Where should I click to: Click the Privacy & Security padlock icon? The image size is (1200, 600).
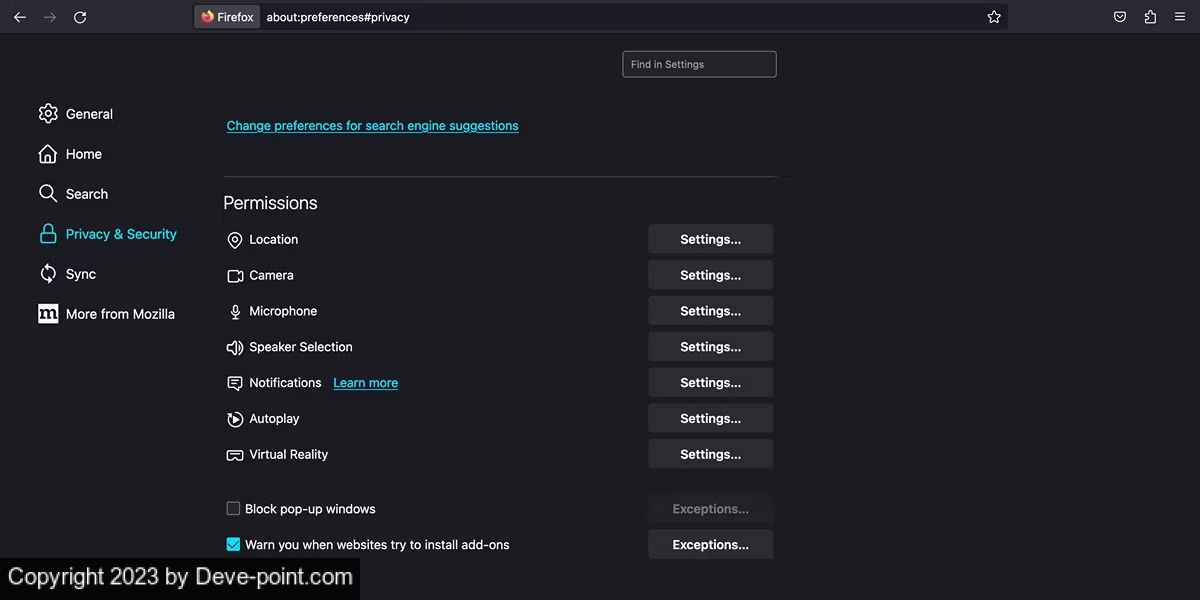point(48,234)
